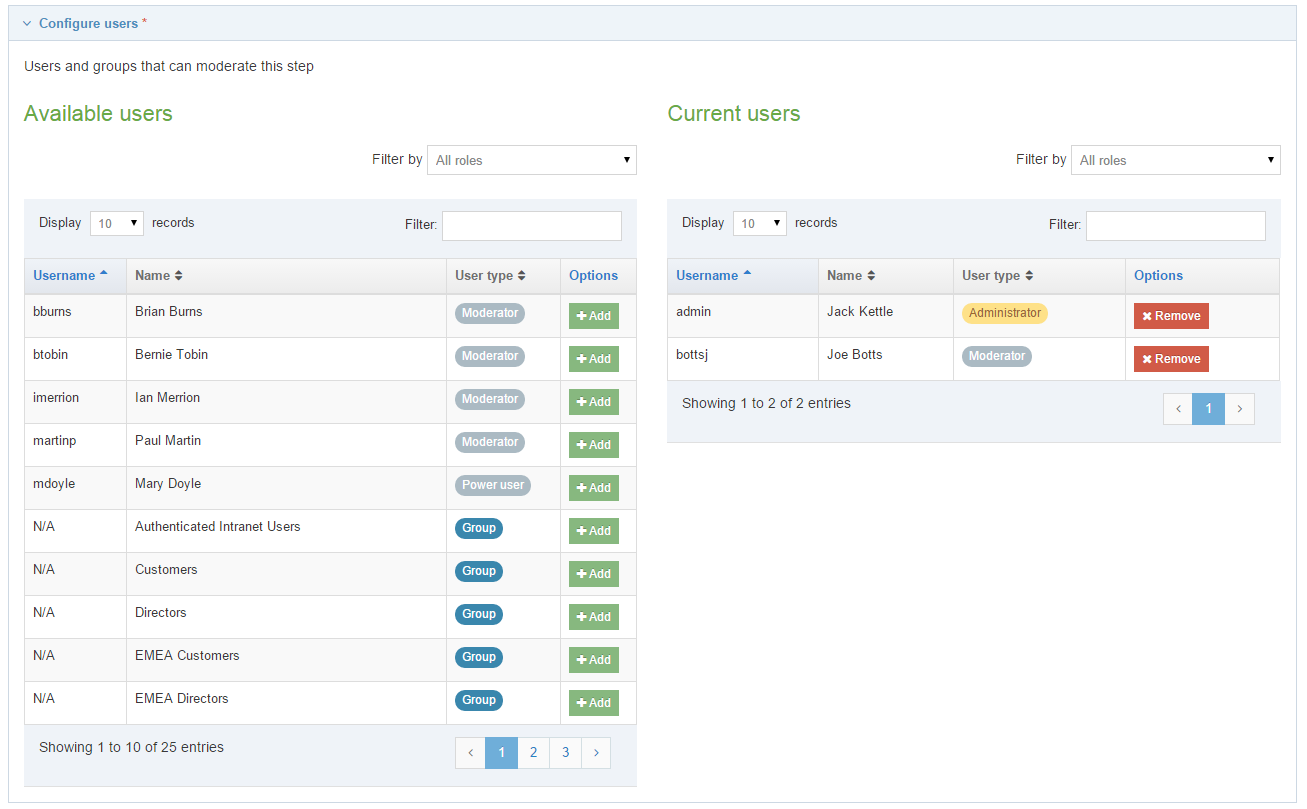1307x809 pixels.
Task: Change Current users display records count
Action: tap(759, 223)
